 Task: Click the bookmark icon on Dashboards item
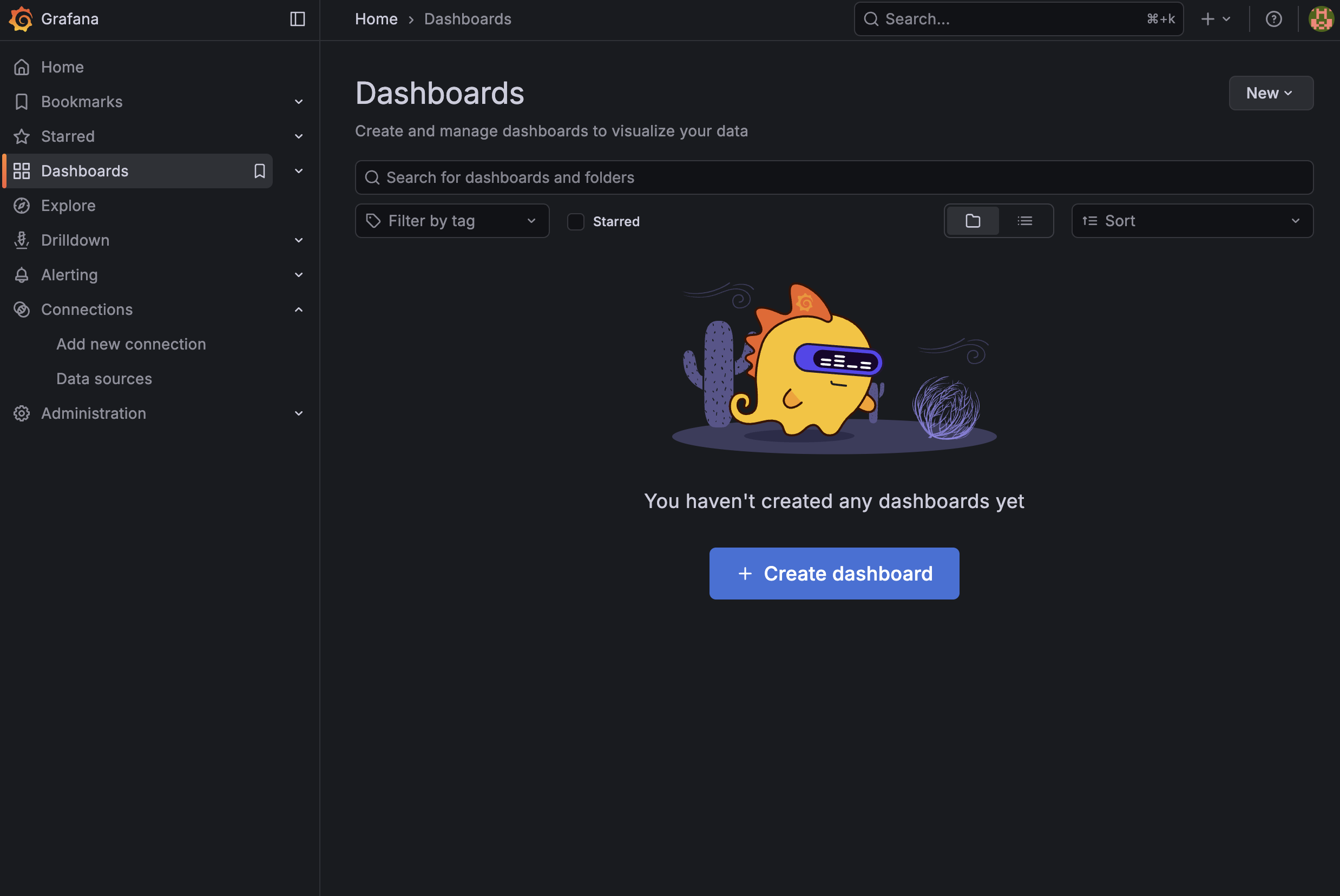259,171
